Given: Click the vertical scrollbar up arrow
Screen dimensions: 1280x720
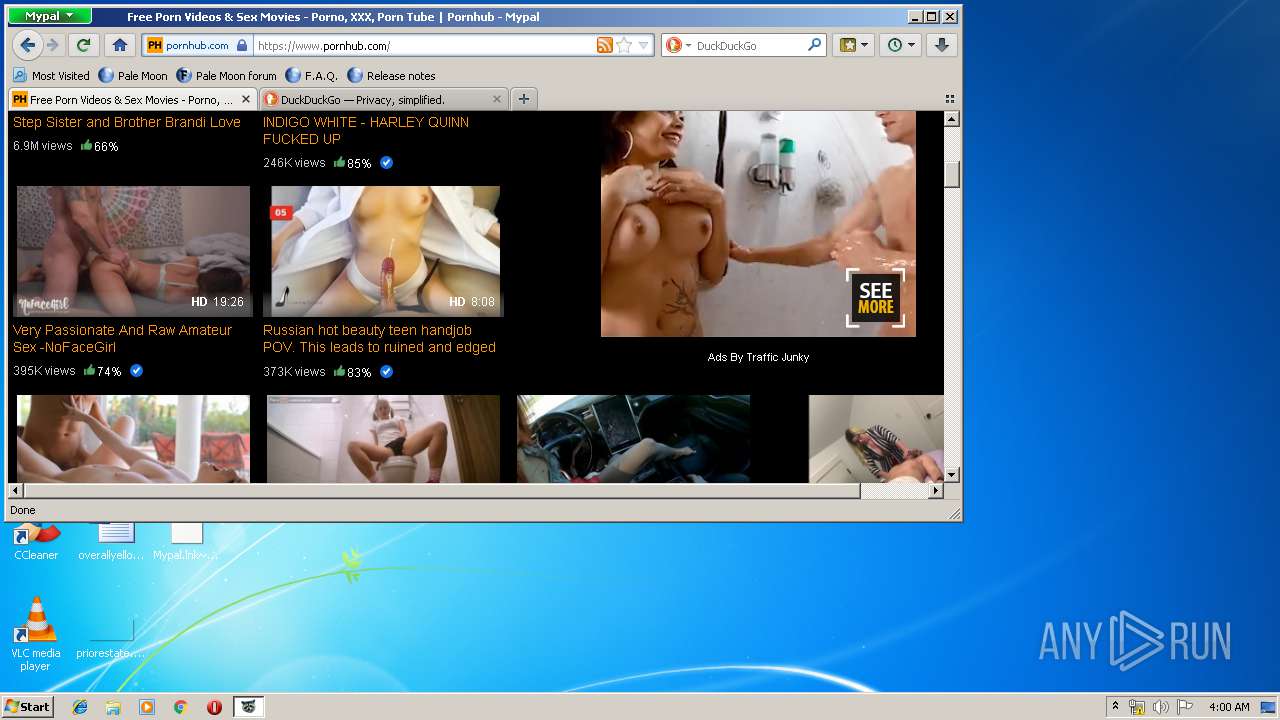Looking at the screenshot, I should (x=952, y=119).
